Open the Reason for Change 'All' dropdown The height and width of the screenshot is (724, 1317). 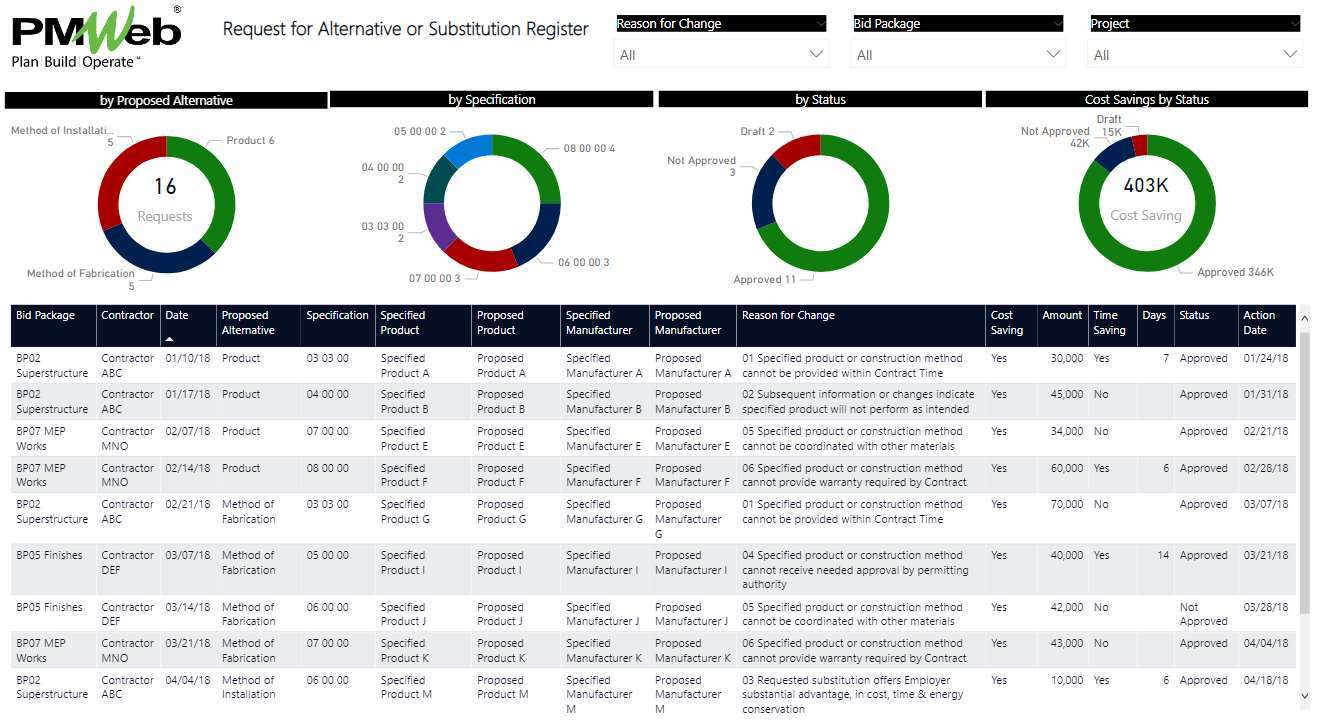(721, 55)
